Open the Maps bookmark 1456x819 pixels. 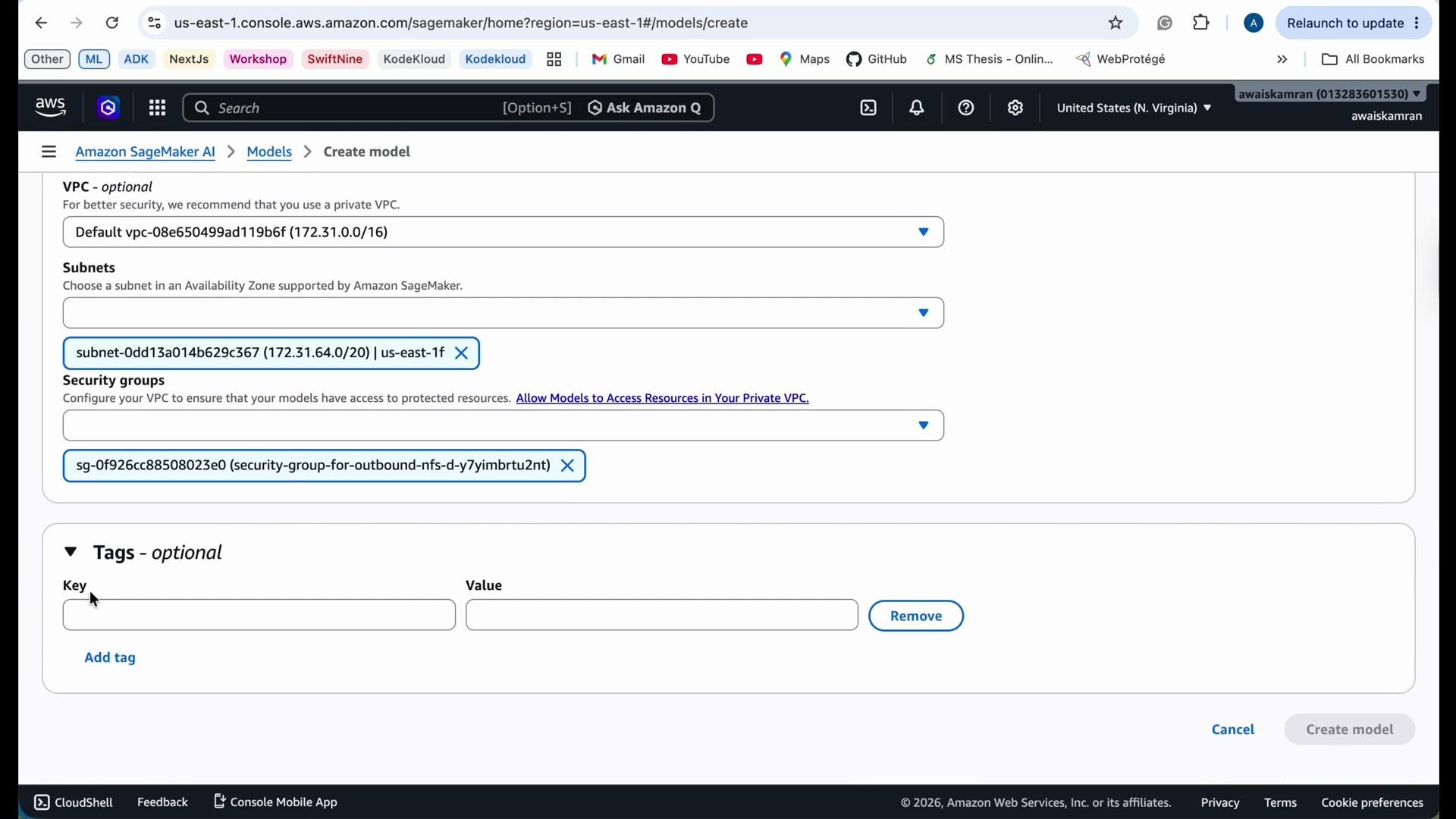tap(805, 59)
